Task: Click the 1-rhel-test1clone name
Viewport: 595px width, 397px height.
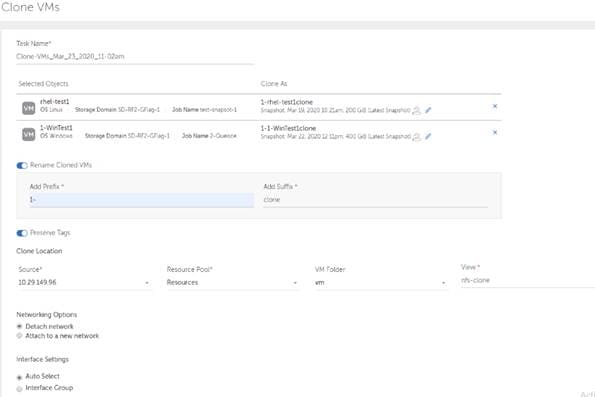Action: tap(286, 102)
